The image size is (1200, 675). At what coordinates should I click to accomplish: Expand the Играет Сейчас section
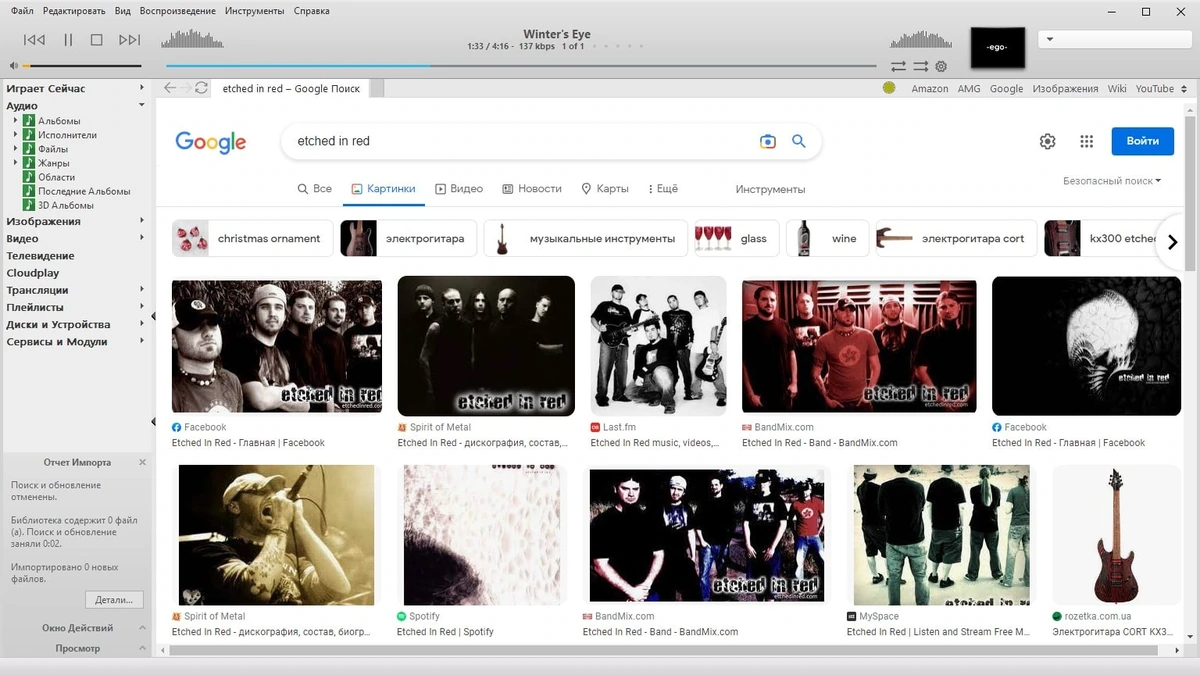point(142,88)
